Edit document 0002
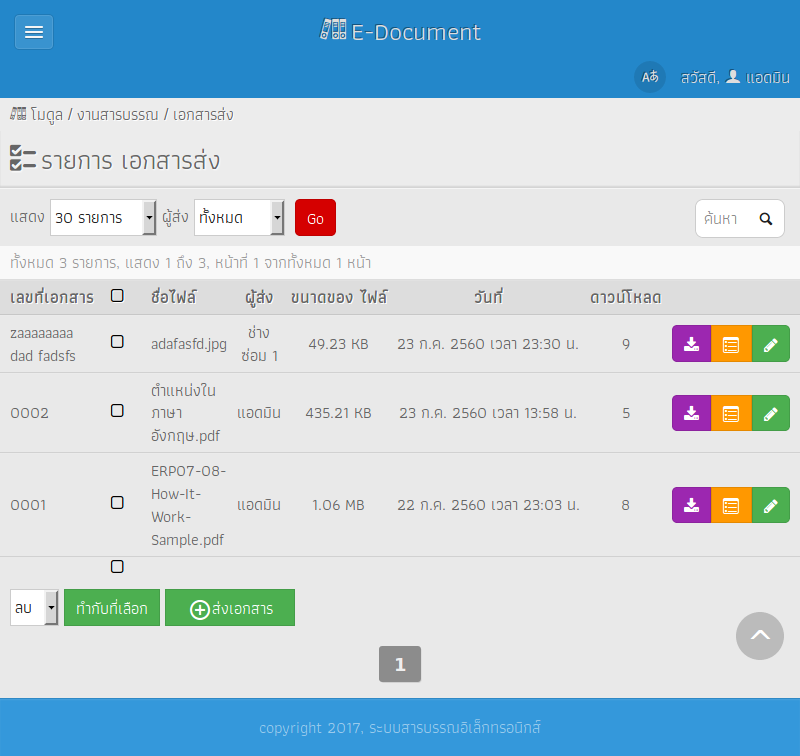This screenshot has width=800, height=756. (x=770, y=413)
